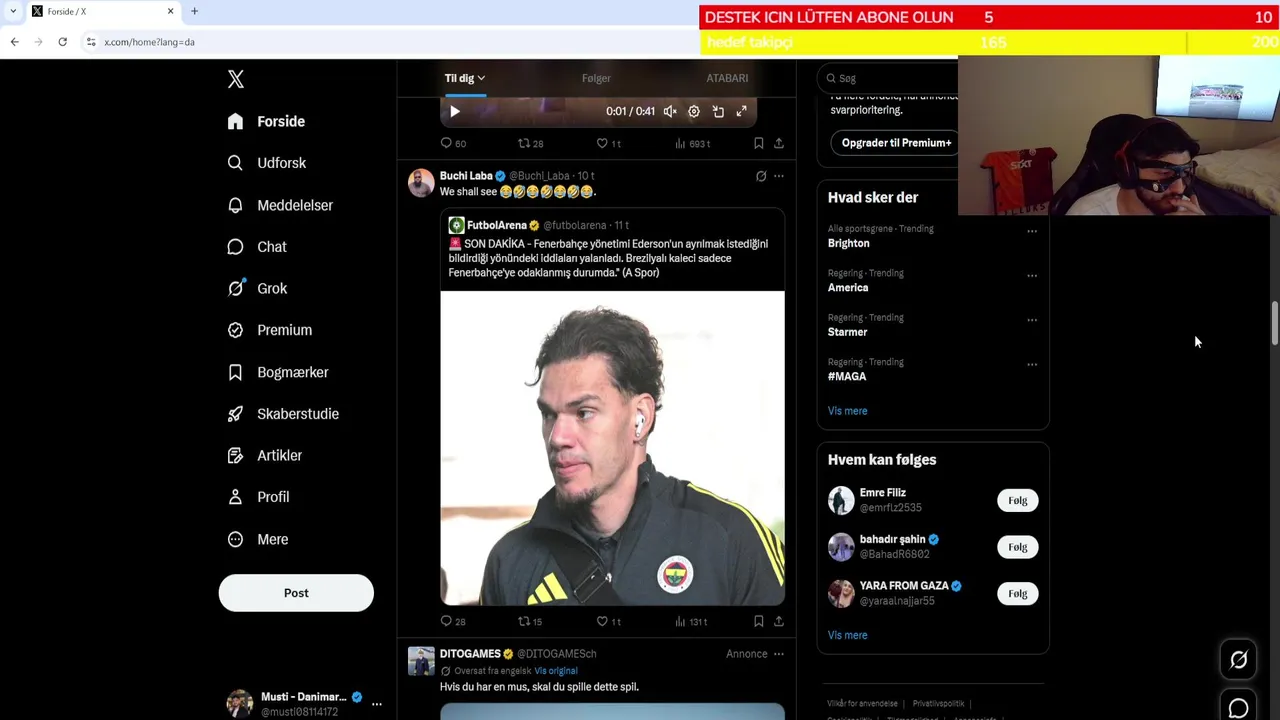Open Chat in sidebar
The width and height of the screenshot is (1280, 720).
pyautogui.click(x=257, y=247)
